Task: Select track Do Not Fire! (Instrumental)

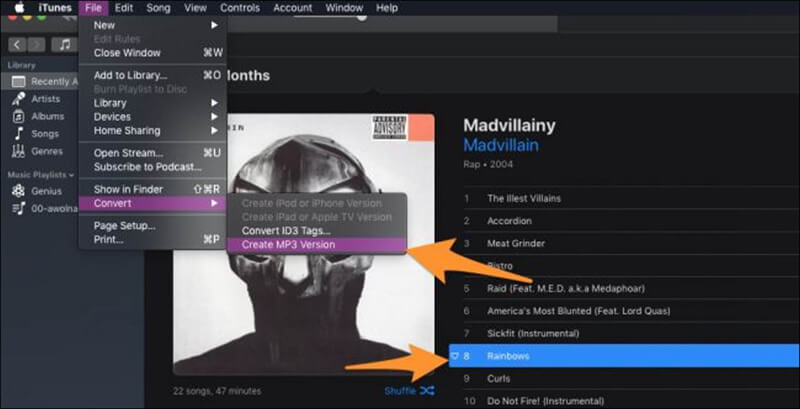Action: tap(631, 401)
